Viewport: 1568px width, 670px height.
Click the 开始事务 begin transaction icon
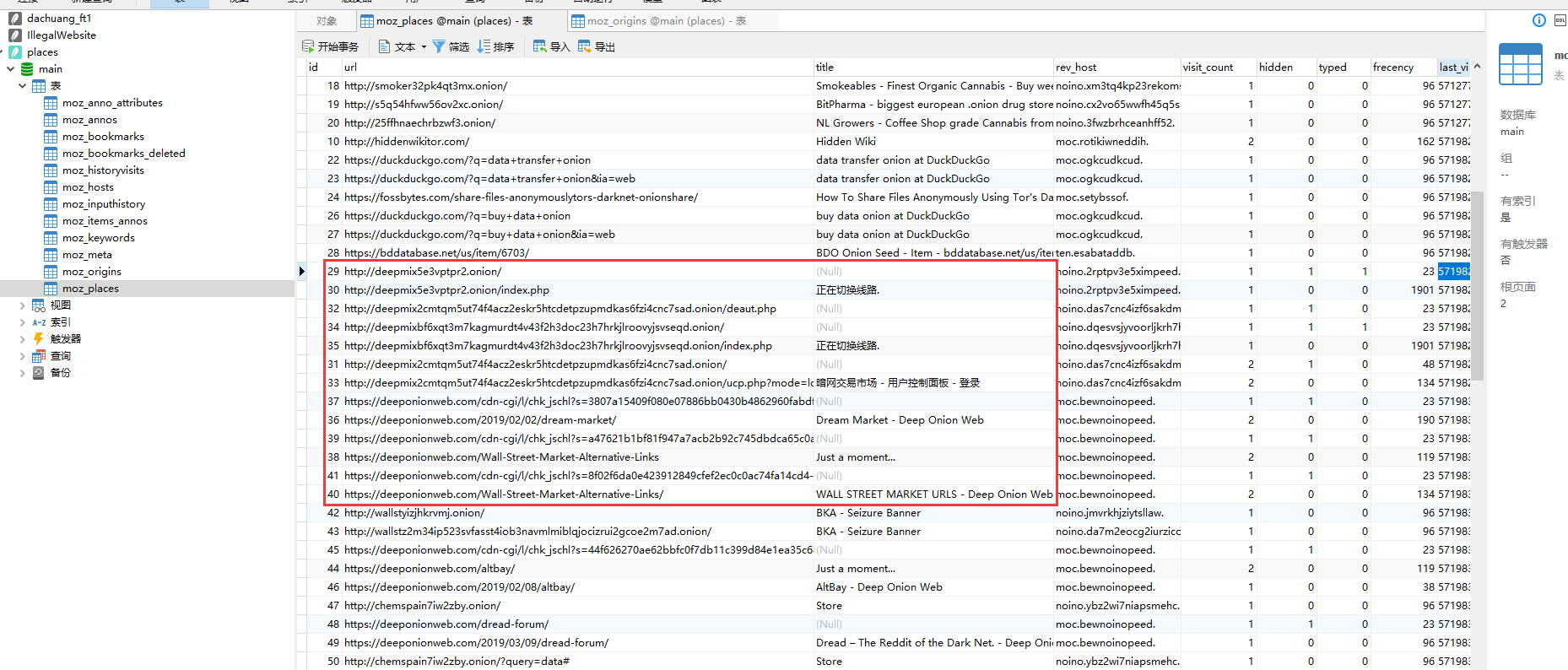tap(308, 46)
